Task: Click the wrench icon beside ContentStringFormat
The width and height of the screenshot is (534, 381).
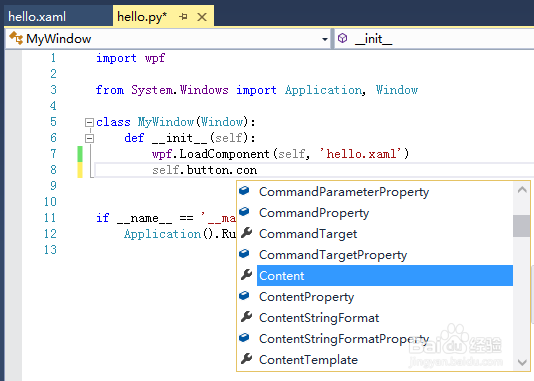Action: (x=246, y=317)
